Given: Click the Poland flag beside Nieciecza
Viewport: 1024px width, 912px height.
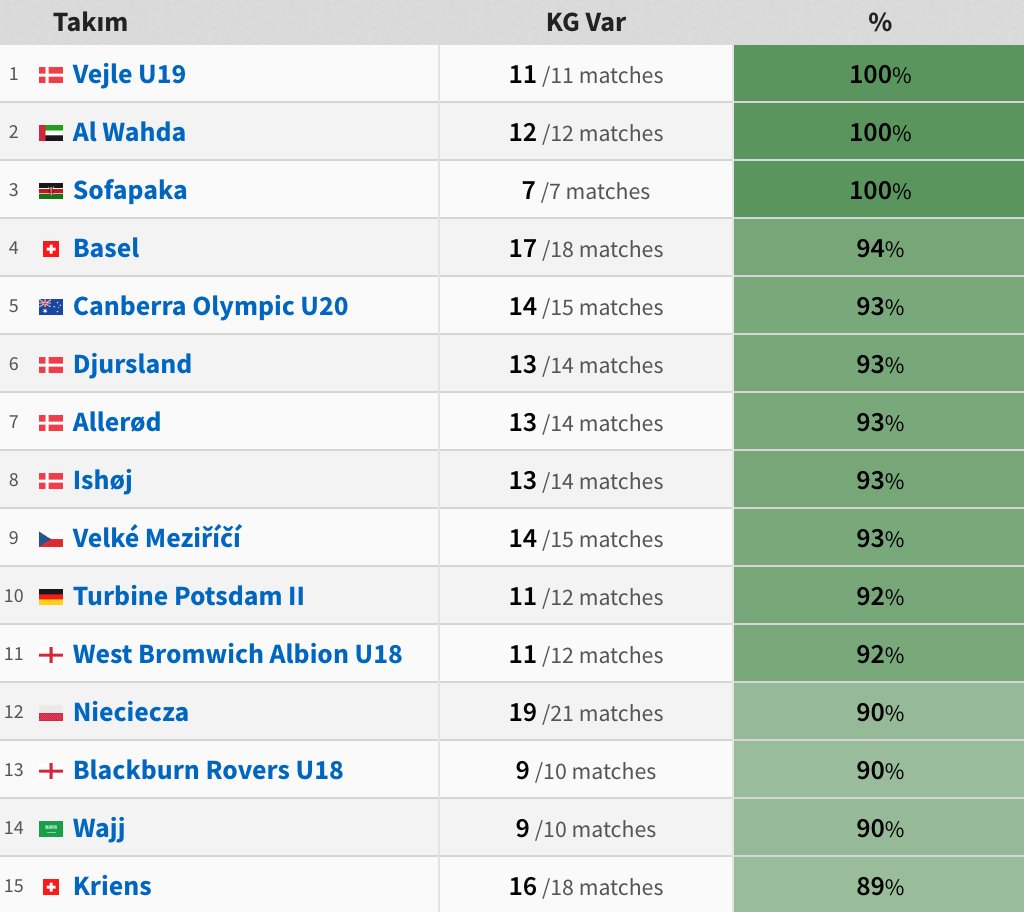Looking at the screenshot, I should tap(51, 713).
